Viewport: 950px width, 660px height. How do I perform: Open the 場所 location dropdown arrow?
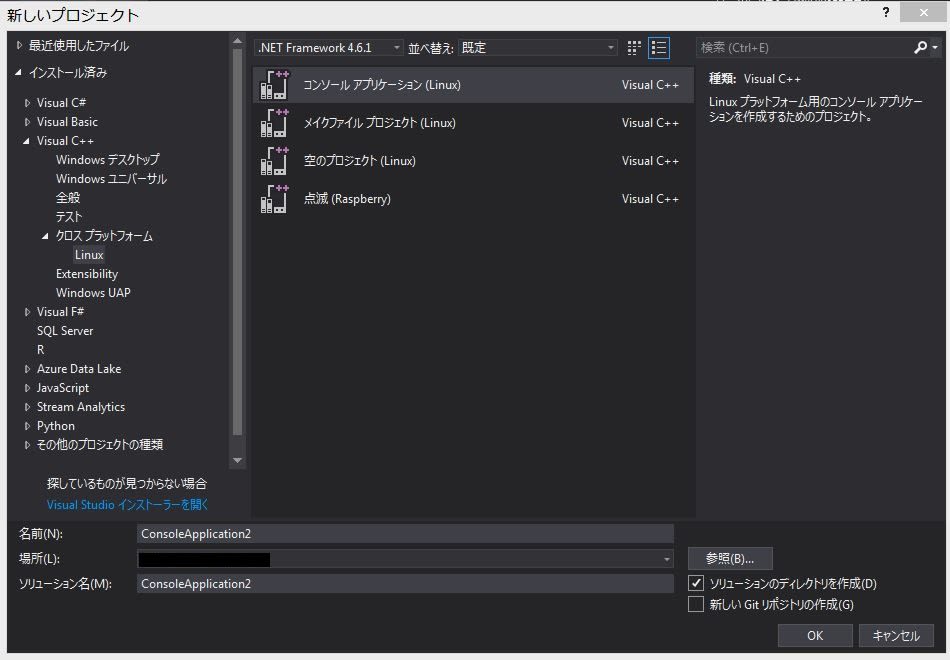[x=666, y=559]
